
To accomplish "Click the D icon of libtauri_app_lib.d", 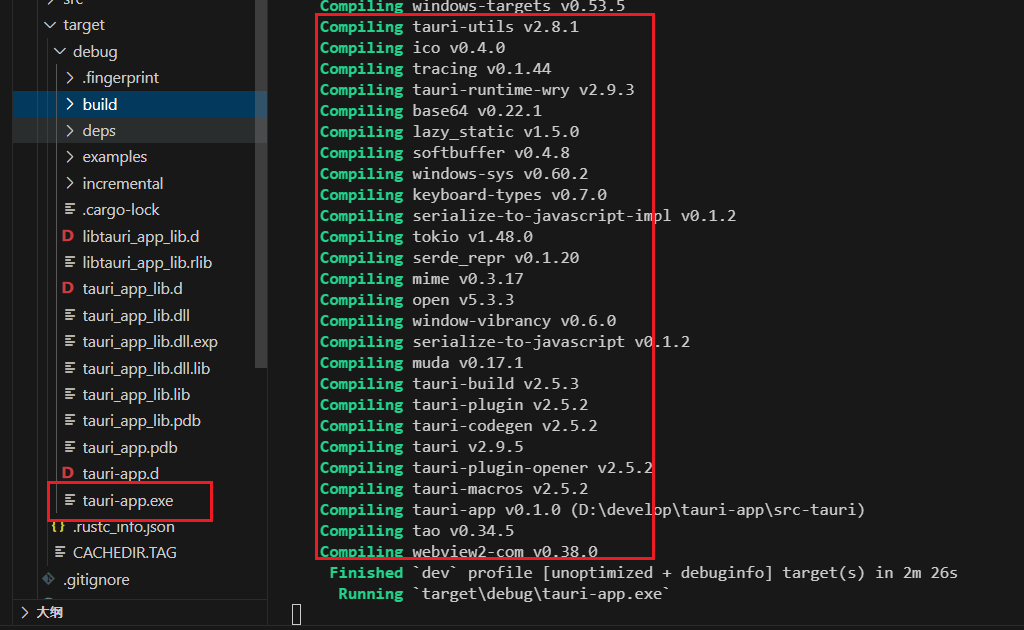I will point(68,236).
